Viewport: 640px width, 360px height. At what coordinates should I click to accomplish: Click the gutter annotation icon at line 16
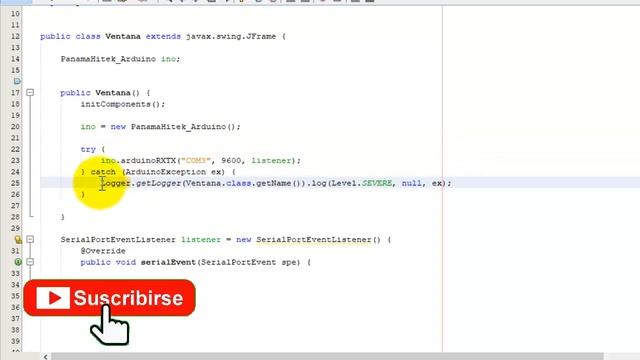(x=17, y=81)
